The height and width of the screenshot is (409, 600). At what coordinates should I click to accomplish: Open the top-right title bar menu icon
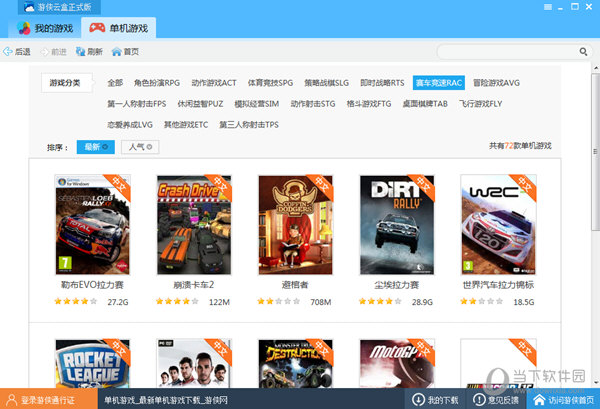pyautogui.click(x=548, y=7)
